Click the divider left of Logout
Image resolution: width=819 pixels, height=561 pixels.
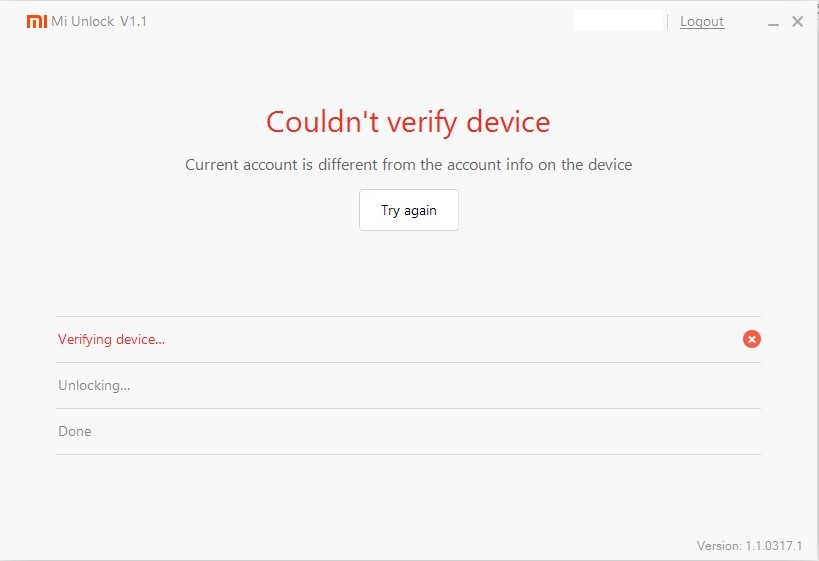pyautogui.click(x=668, y=21)
